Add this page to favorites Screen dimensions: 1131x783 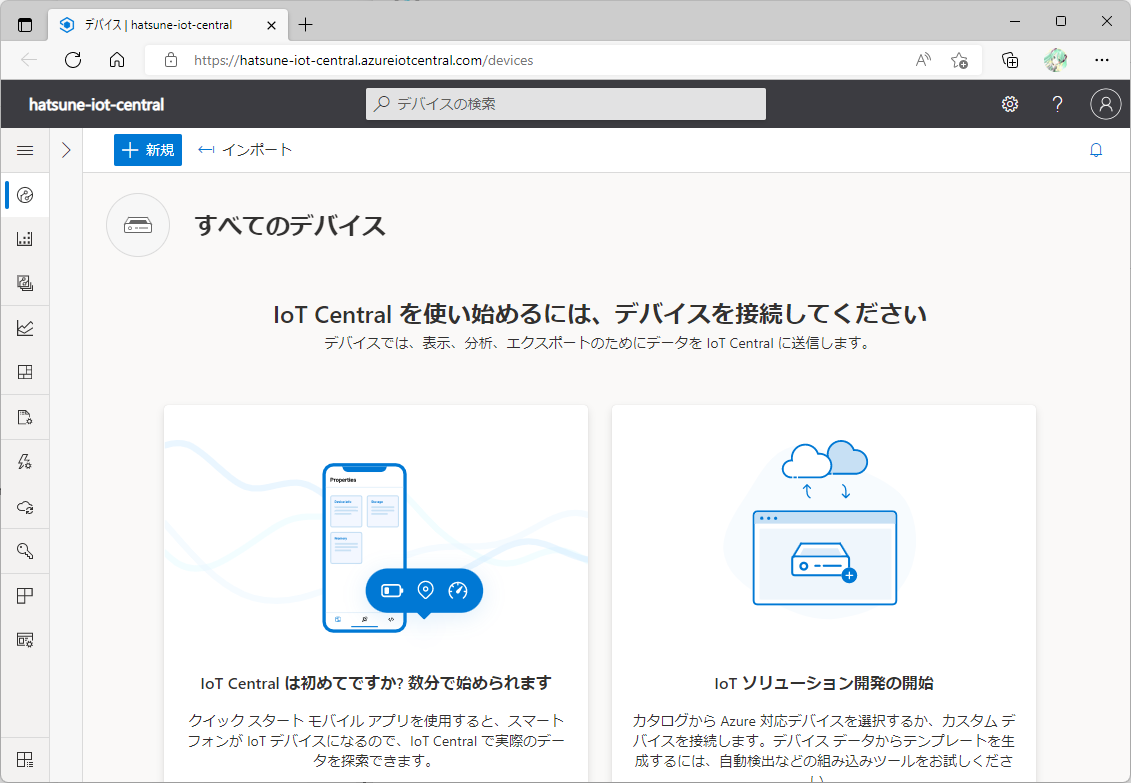(x=959, y=60)
